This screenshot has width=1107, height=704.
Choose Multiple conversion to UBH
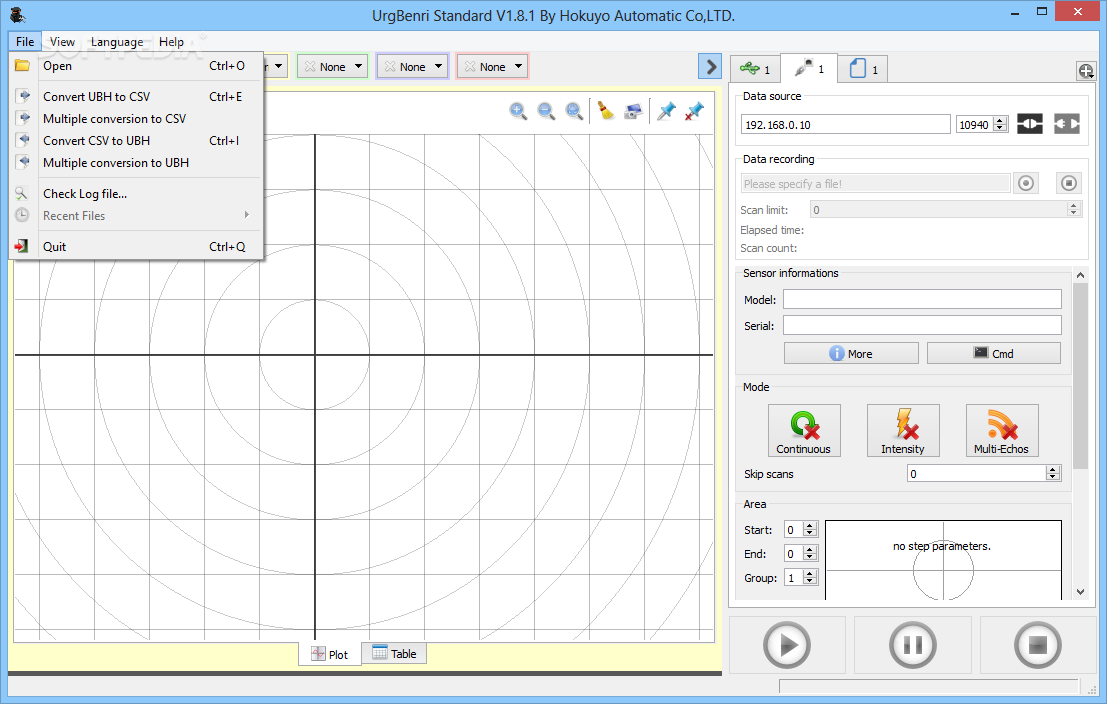[x=136, y=162]
